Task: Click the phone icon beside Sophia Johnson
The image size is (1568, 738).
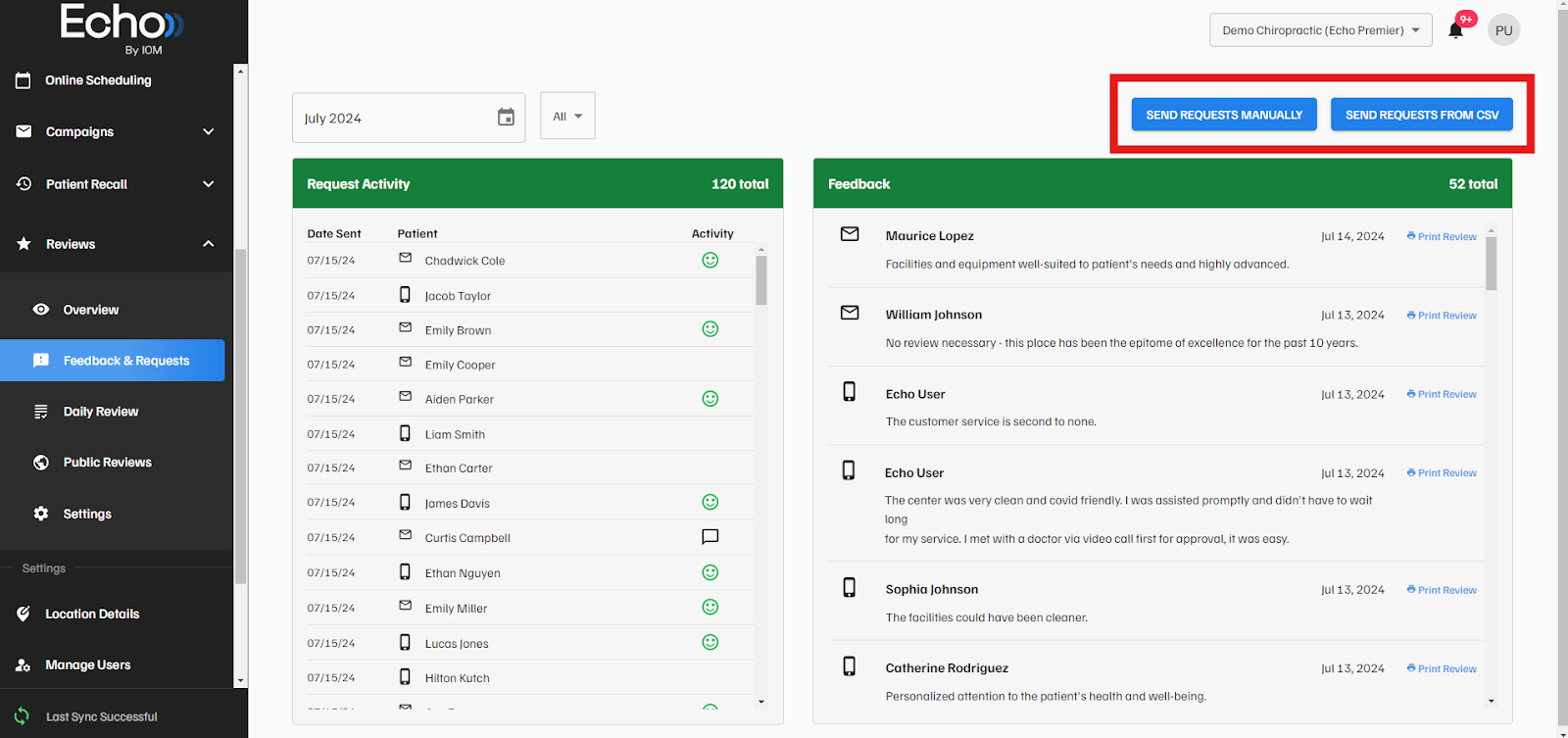Action: click(x=849, y=587)
